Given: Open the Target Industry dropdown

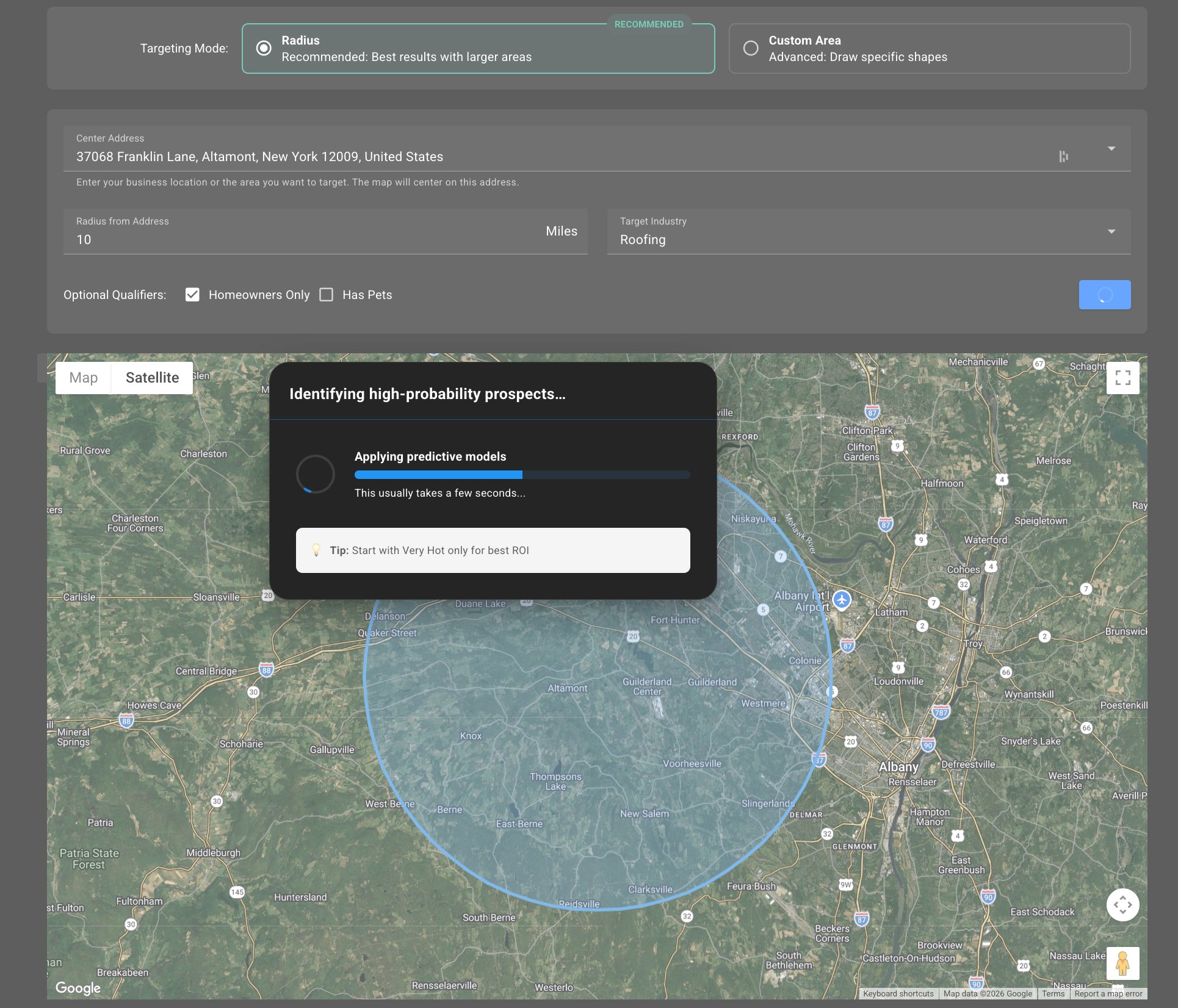Looking at the screenshot, I should (x=1112, y=231).
